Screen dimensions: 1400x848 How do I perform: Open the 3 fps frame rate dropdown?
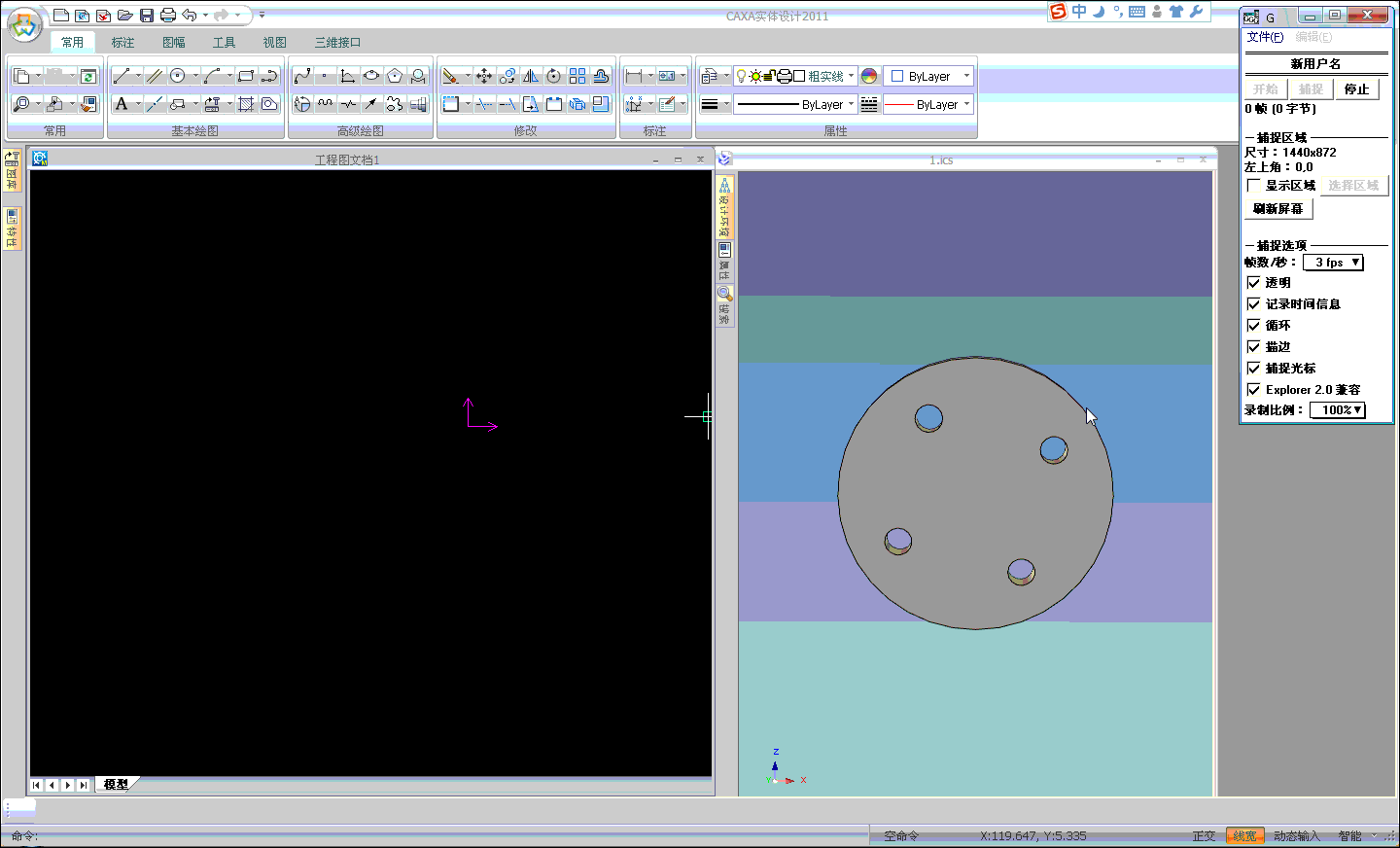click(1334, 263)
